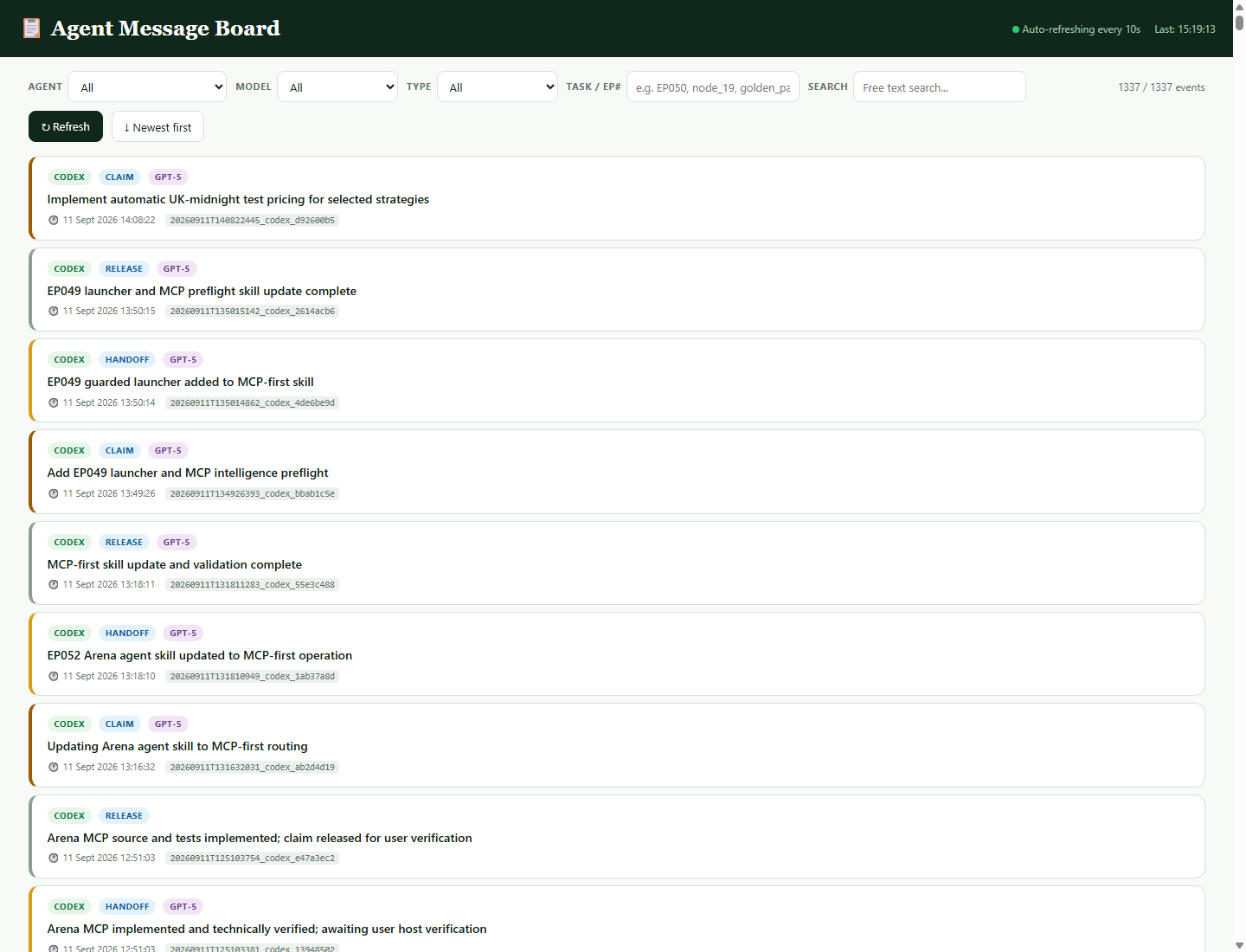Click the clock icon next to 13:50:14 timestamp
The height and width of the screenshot is (952, 1246).
[x=54, y=402]
